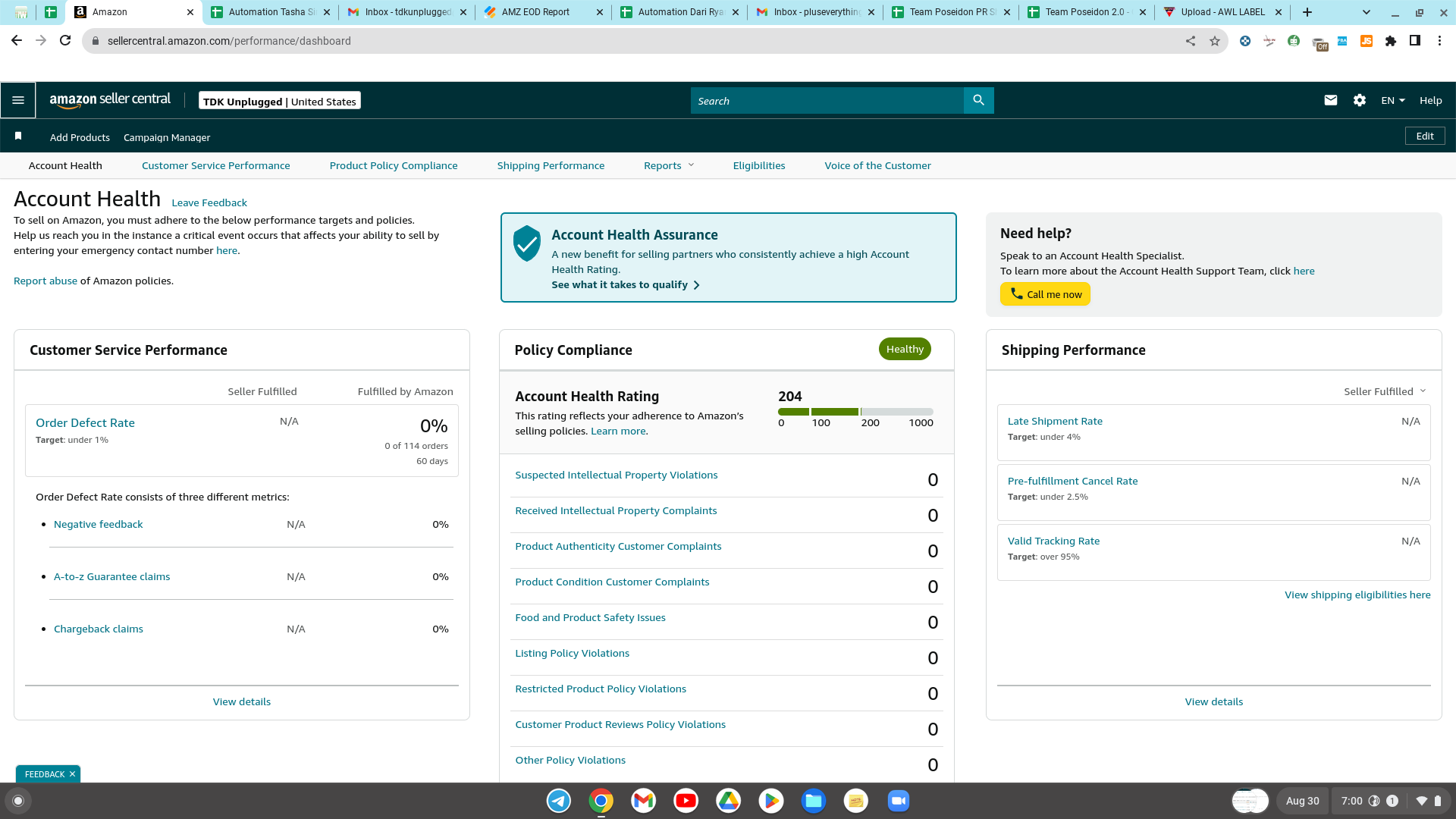Image resolution: width=1456 pixels, height=819 pixels.
Task: Open the Negative feedback metric link
Action: pos(98,524)
